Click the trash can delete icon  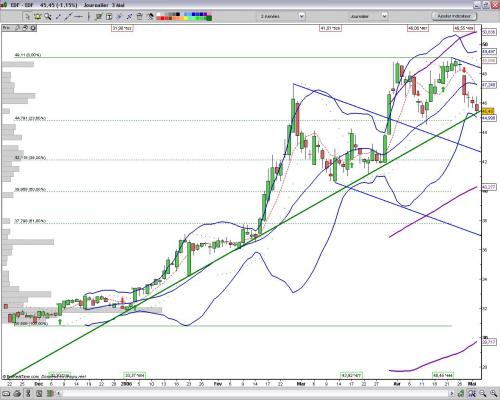[140, 17]
